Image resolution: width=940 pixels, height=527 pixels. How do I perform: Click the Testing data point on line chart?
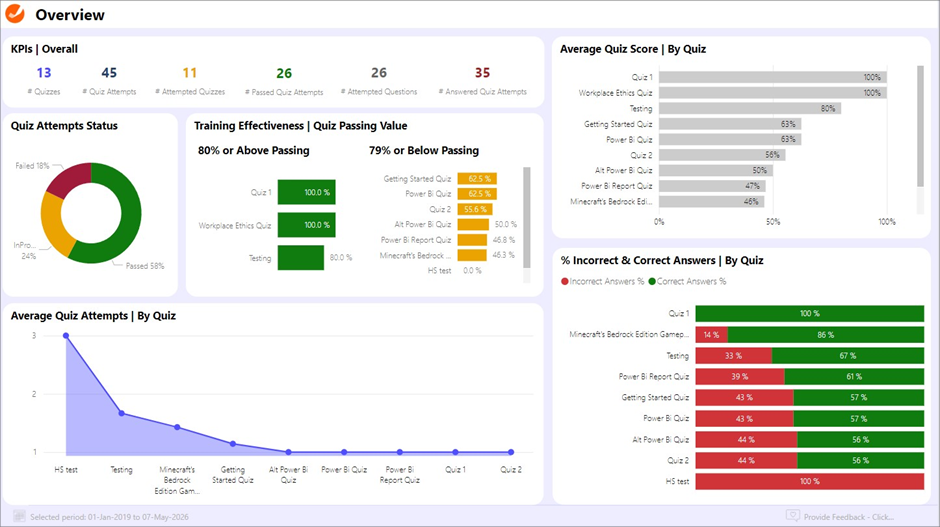(121, 413)
